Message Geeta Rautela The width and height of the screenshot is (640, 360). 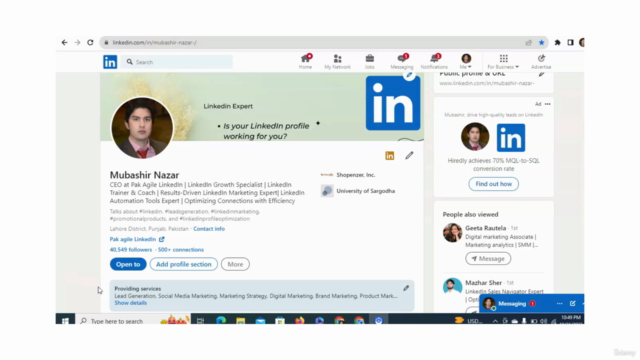click(488, 259)
